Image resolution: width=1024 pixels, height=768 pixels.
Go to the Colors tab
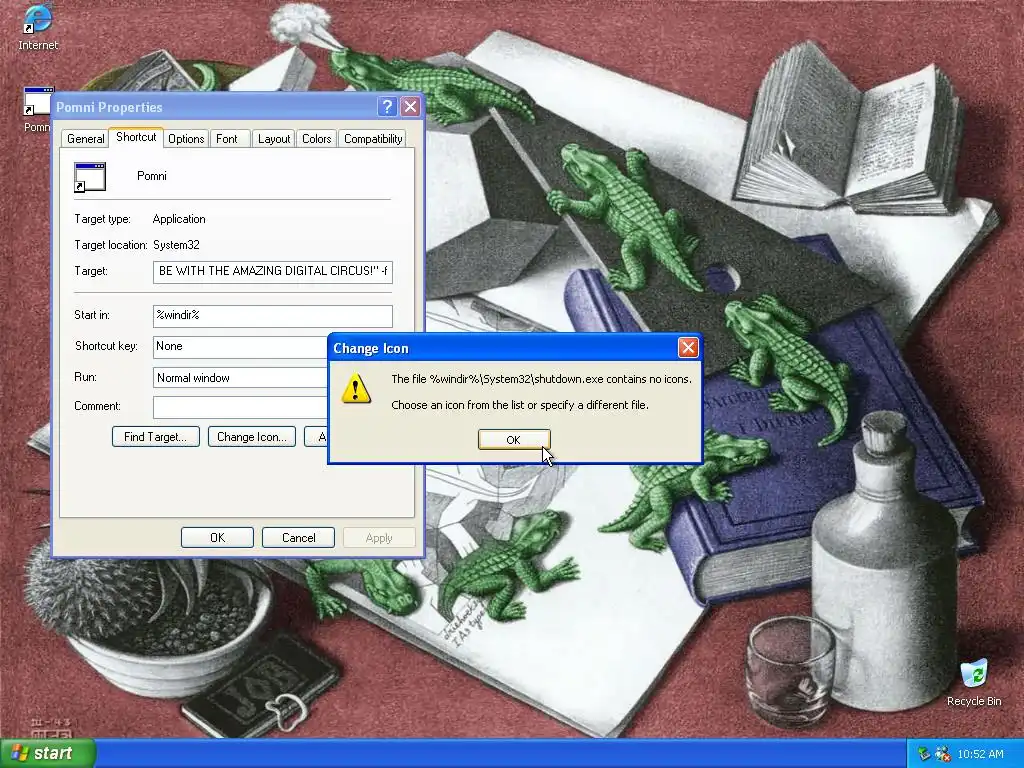pyautogui.click(x=317, y=138)
